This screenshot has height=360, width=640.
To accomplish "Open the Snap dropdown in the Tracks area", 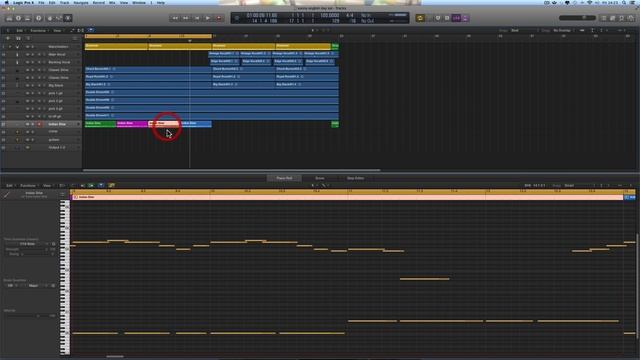I will point(524,30).
